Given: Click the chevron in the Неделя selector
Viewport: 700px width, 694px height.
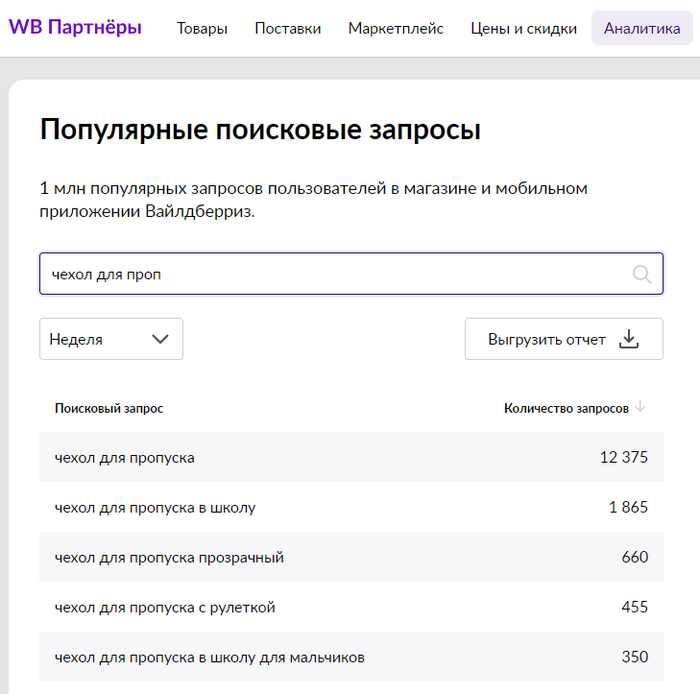Looking at the screenshot, I should [x=160, y=339].
